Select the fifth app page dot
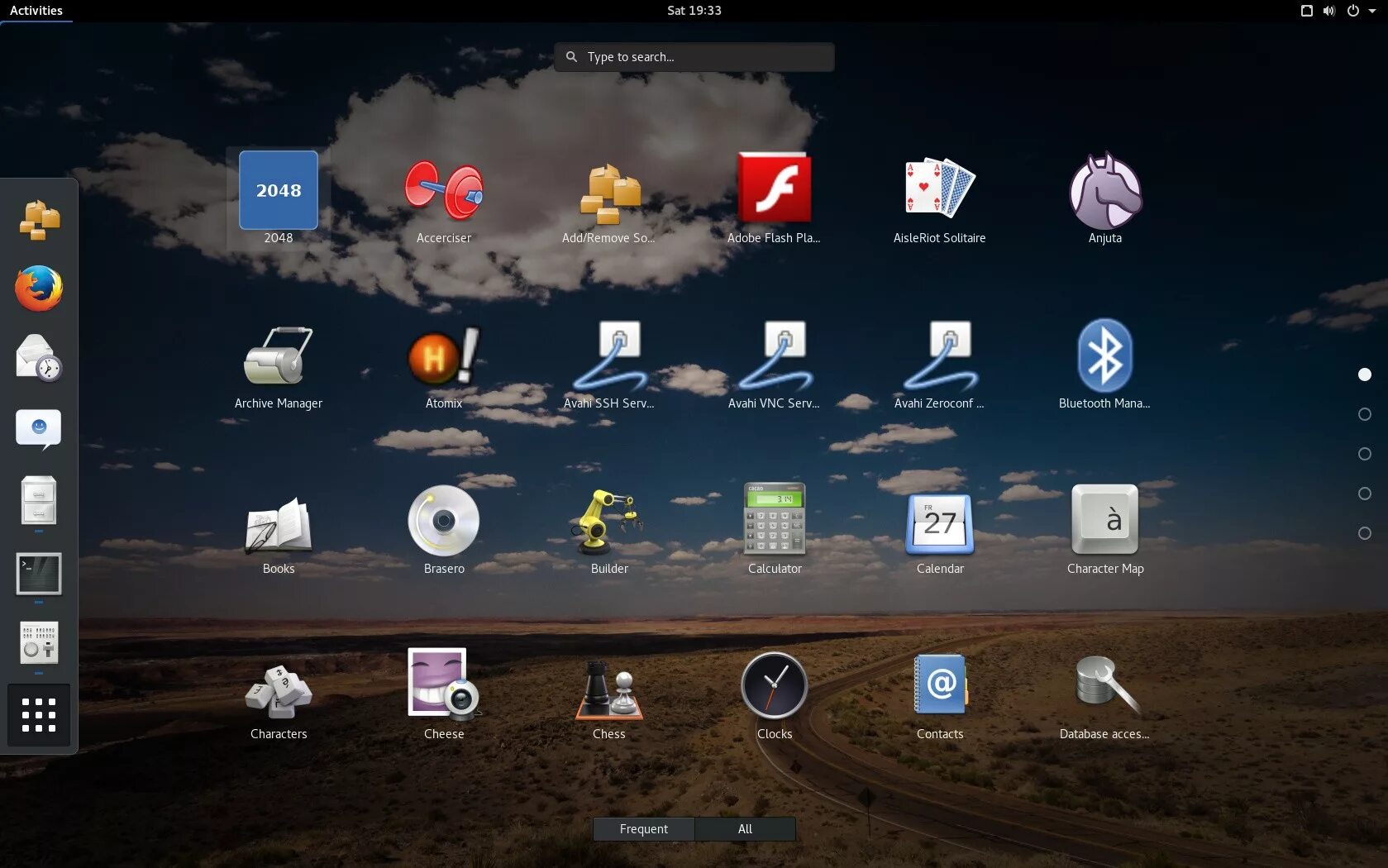 tap(1365, 533)
